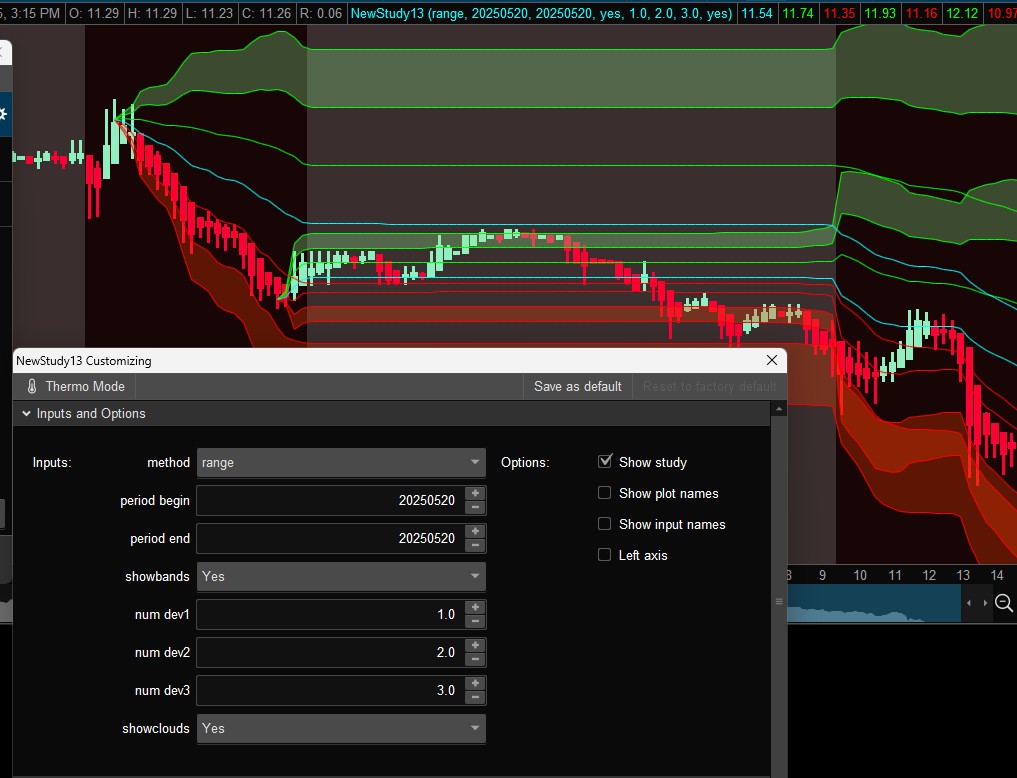Open the showclouds dropdown
The image size is (1017, 778).
(341, 728)
